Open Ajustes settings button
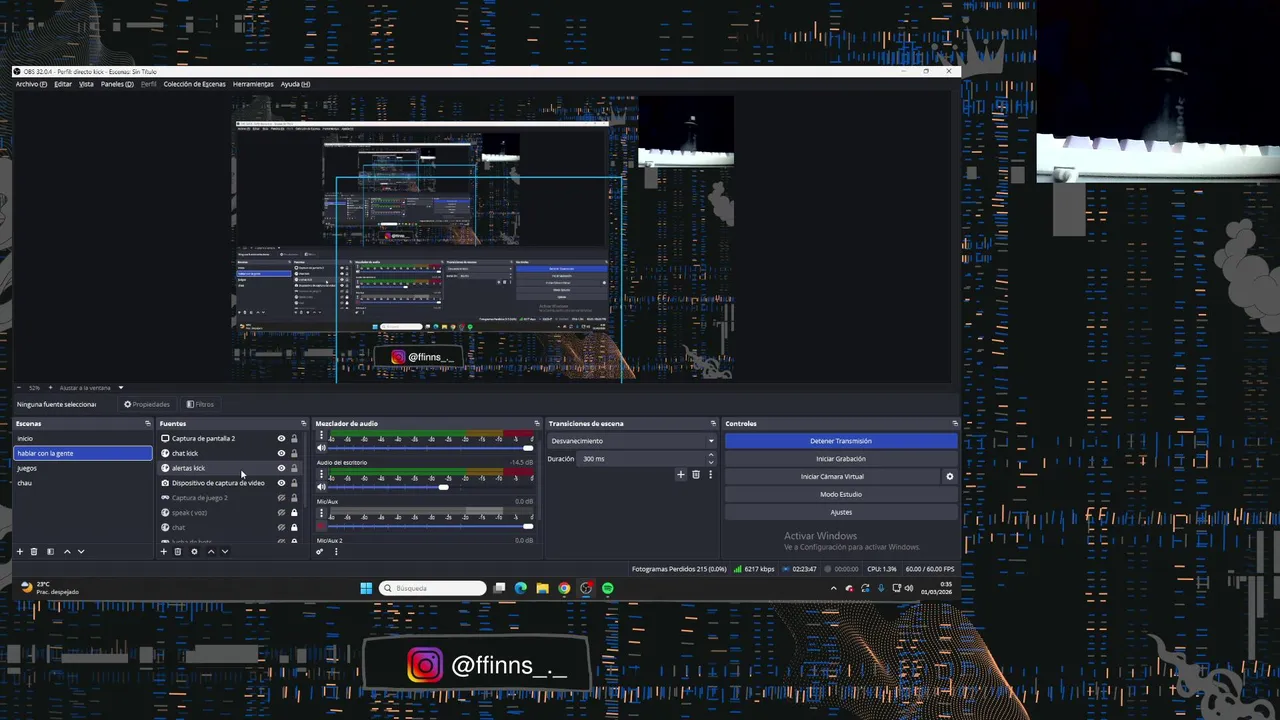Image resolution: width=1280 pixels, height=720 pixels. click(841, 512)
